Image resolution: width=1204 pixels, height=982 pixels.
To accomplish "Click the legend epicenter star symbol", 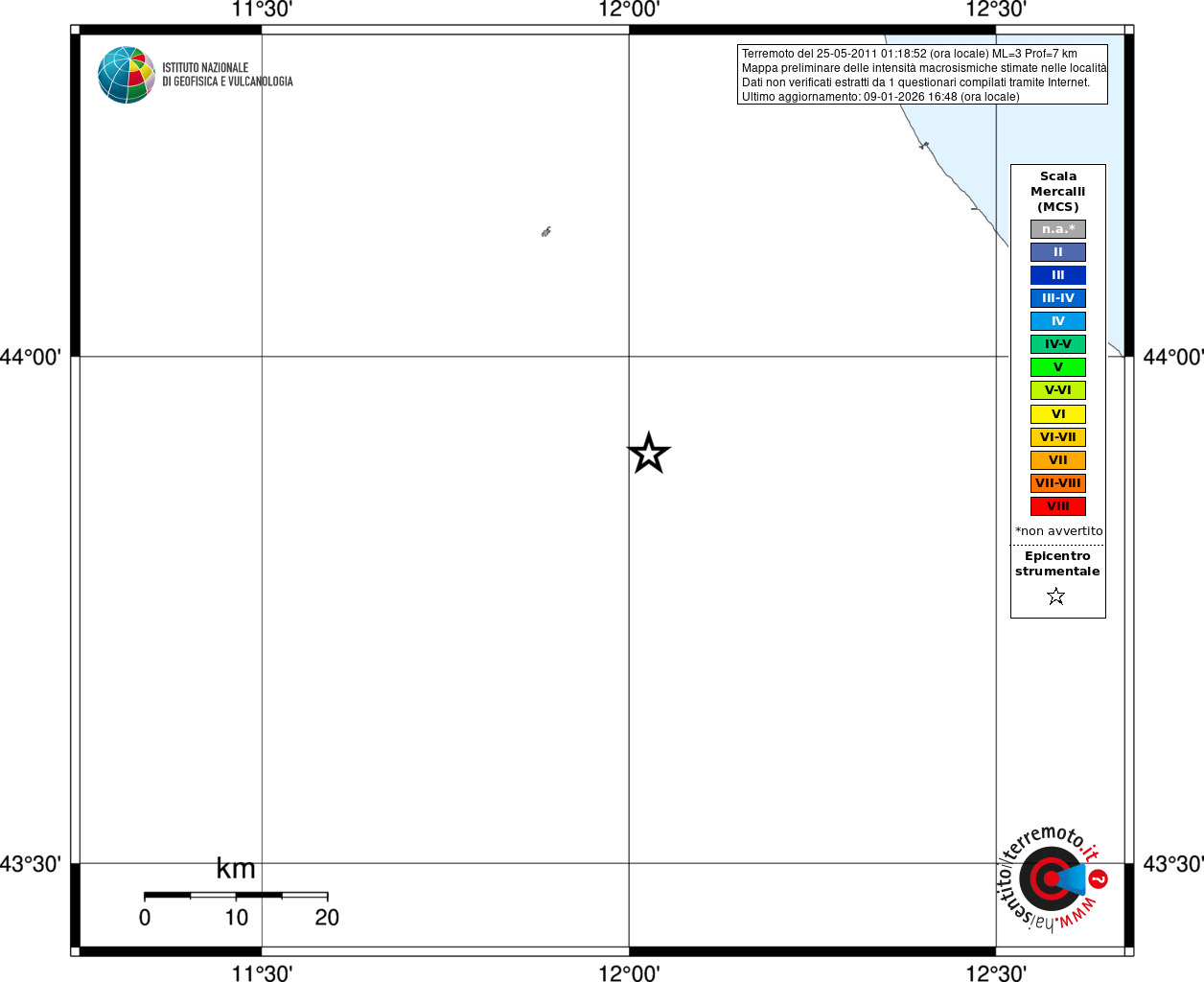I will tap(1056, 596).
